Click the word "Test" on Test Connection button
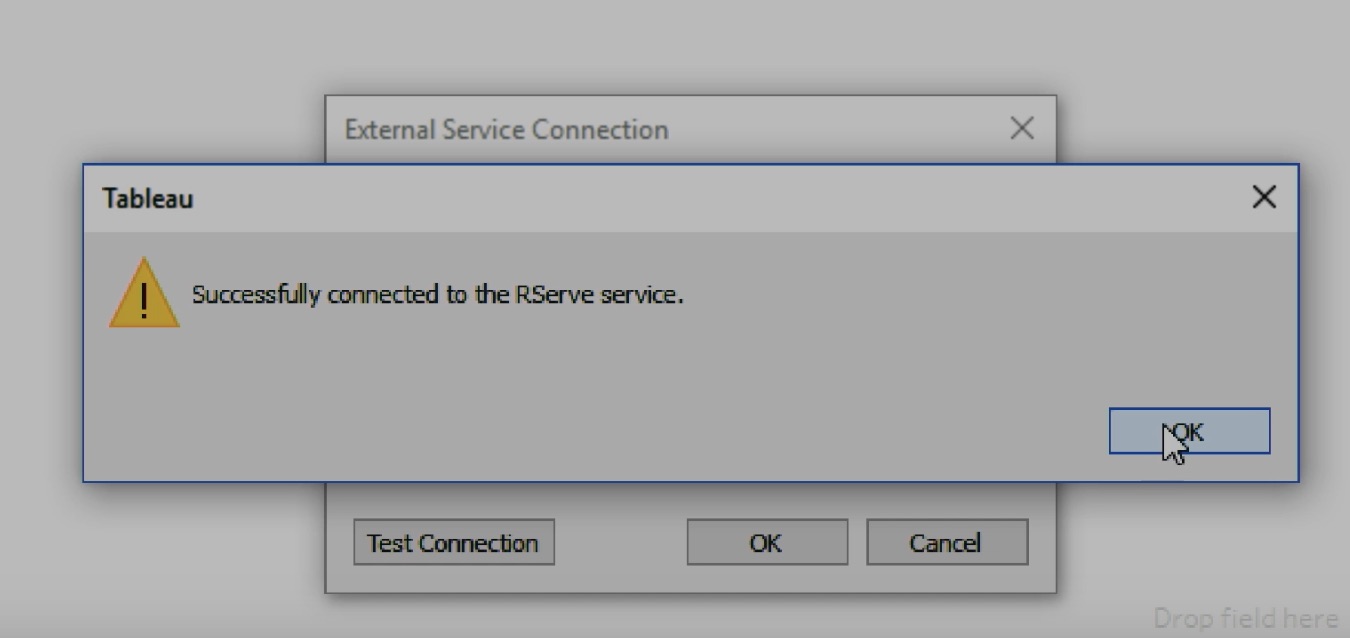Screen dimensions: 1350x638 [389, 543]
